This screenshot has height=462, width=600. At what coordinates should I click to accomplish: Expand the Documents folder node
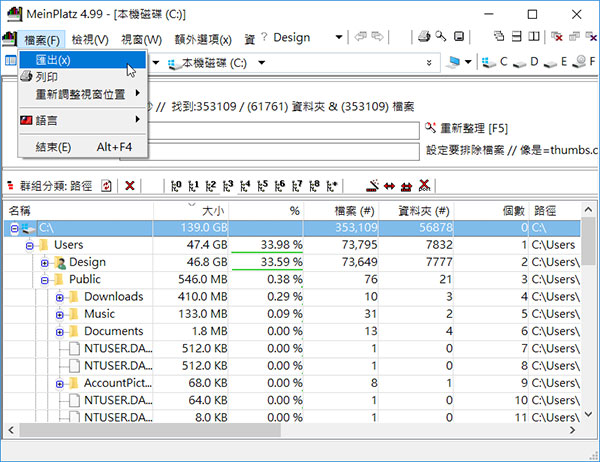(60, 332)
